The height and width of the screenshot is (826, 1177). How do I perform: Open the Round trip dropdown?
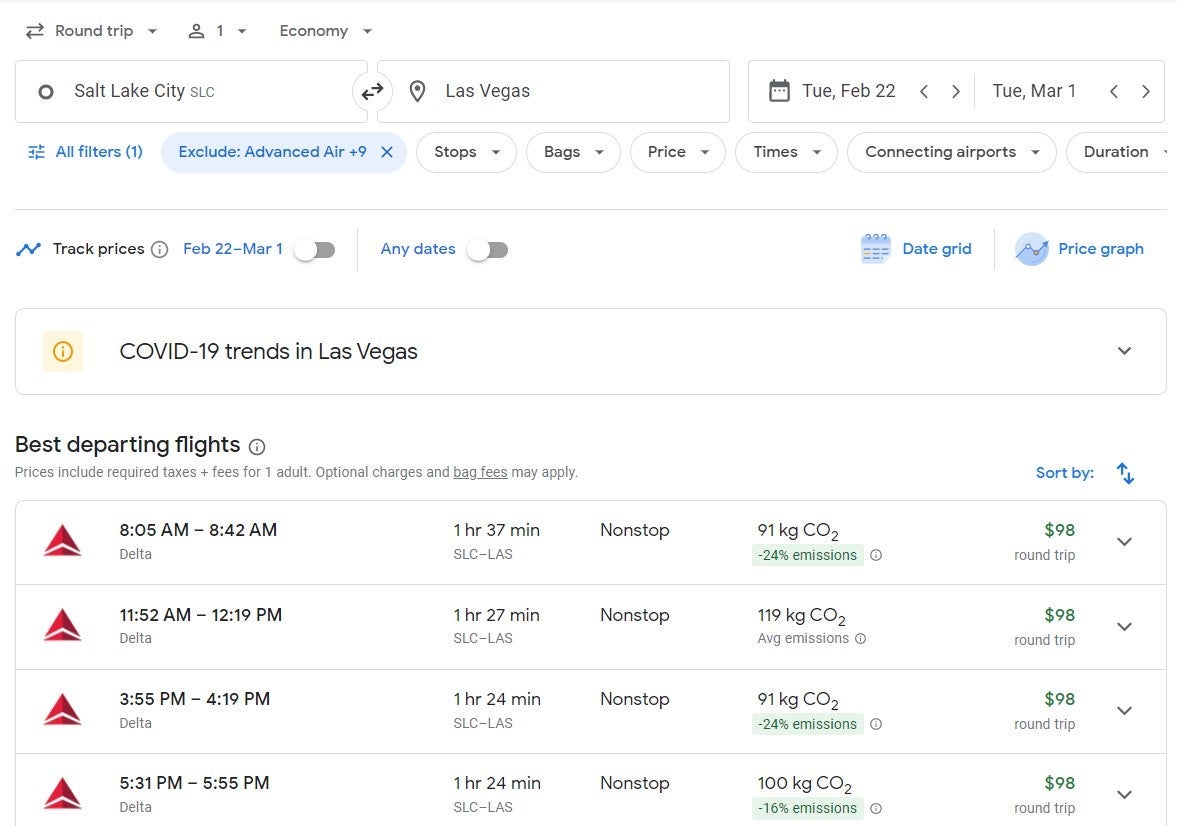pyautogui.click(x=92, y=31)
